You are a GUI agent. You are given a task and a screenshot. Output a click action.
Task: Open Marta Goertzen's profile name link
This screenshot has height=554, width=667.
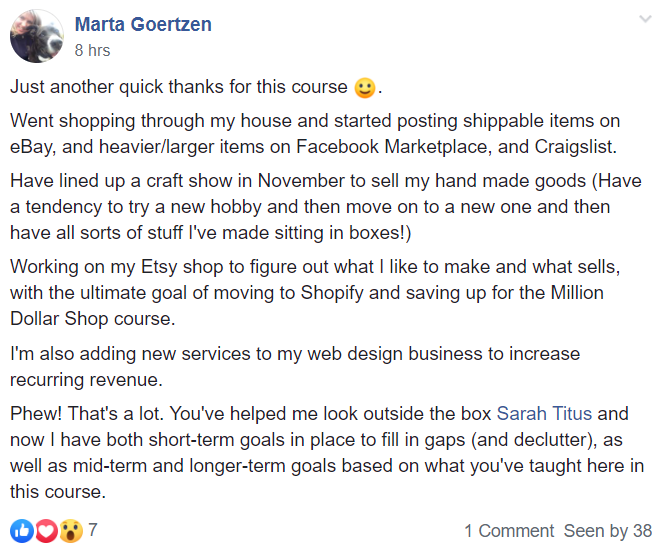click(x=143, y=24)
